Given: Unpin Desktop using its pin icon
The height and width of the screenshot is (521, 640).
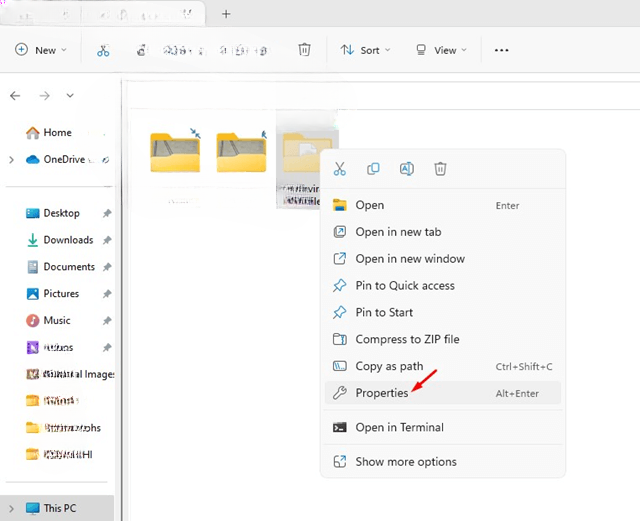Looking at the screenshot, I should click(107, 213).
